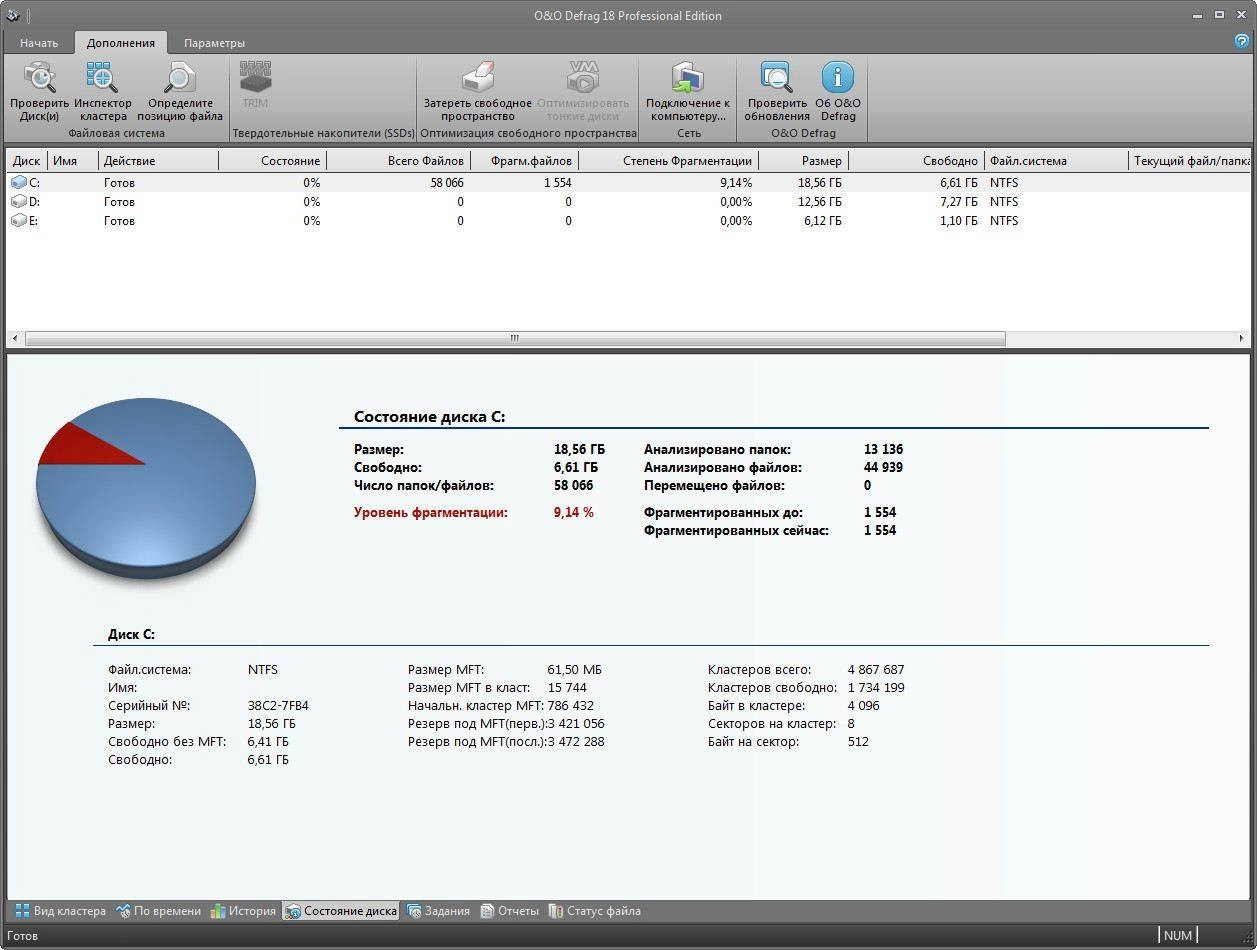Sort by the Размер column header
The width and height of the screenshot is (1257, 950).
pyautogui.click(x=803, y=161)
